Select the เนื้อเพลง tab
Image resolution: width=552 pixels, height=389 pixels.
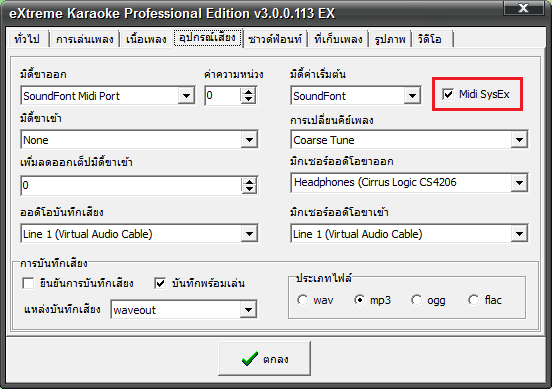(x=146, y=39)
